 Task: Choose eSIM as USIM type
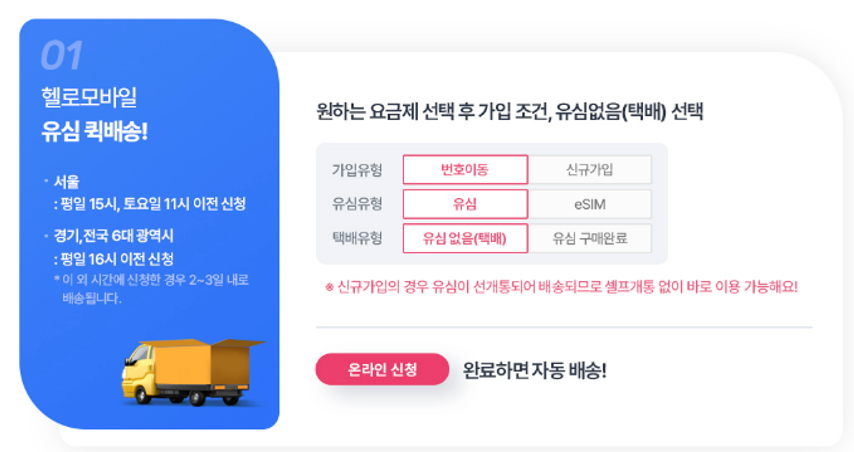point(590,204)
